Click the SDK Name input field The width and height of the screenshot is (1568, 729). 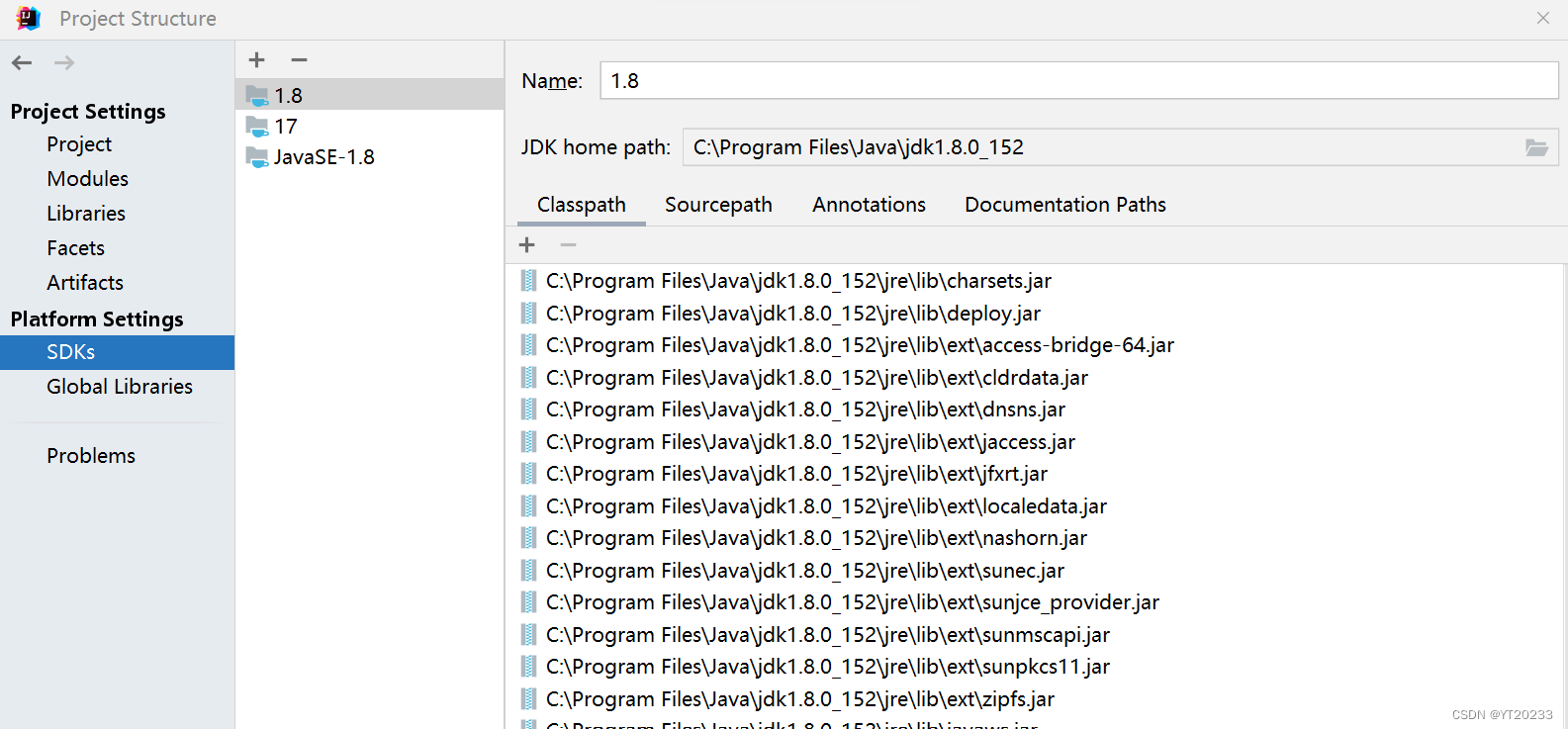coord(1079,81)
